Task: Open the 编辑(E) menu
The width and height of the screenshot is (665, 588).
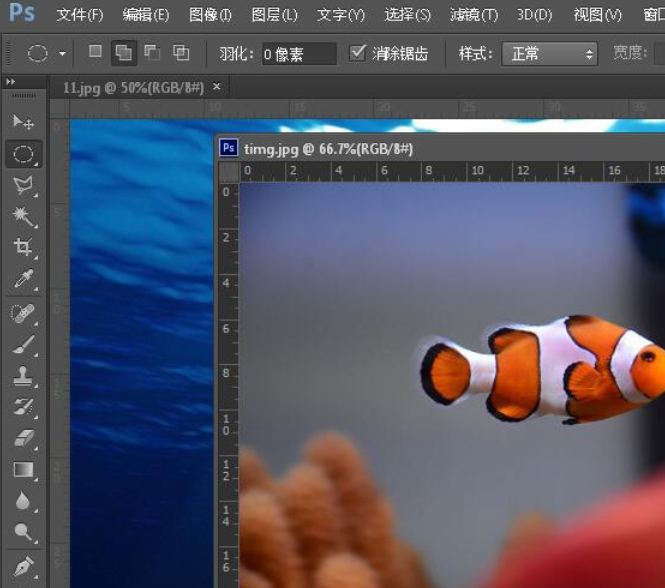Action: pyautogui.click(x=146, y=15)
